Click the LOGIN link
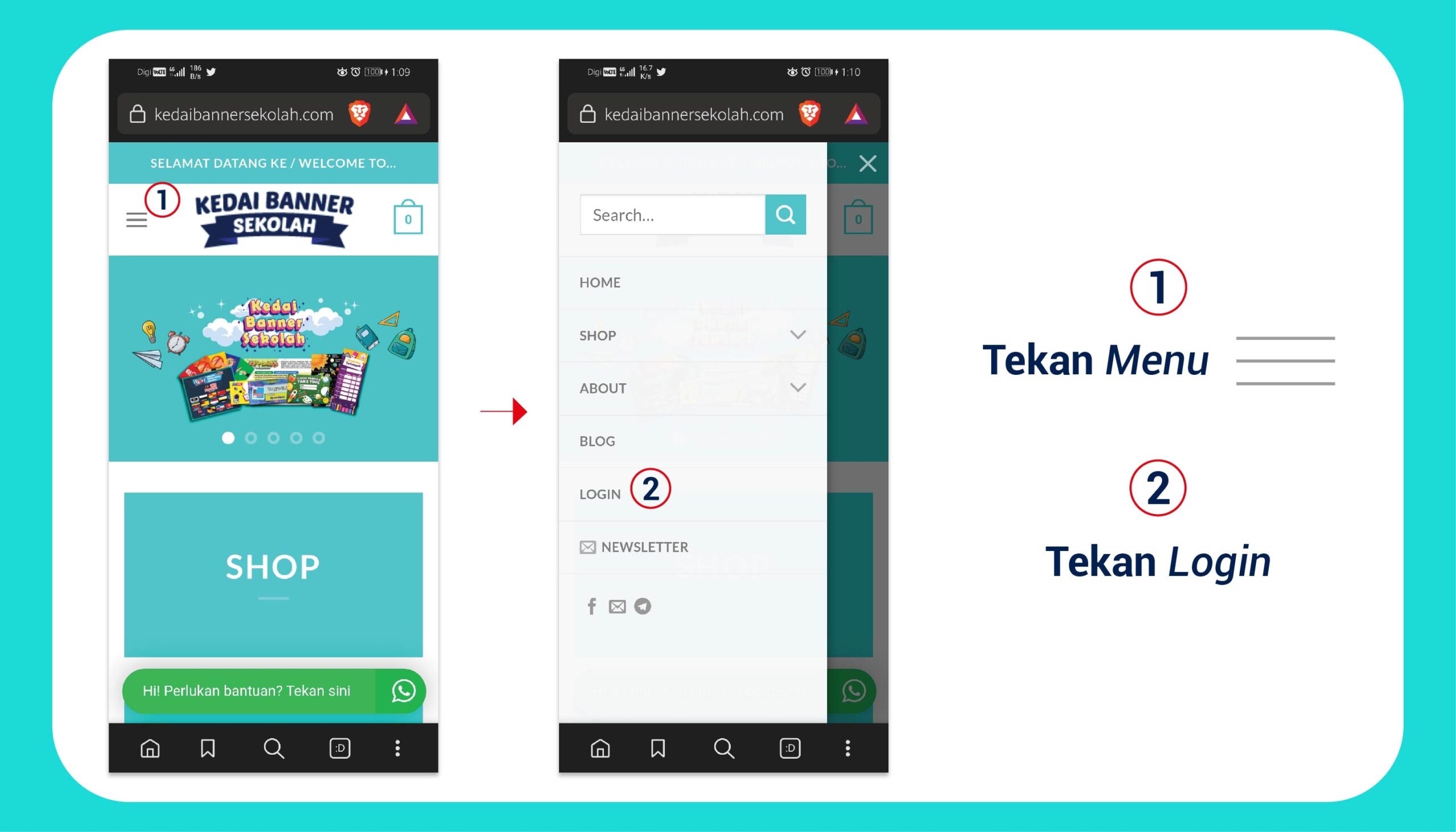 600,493
